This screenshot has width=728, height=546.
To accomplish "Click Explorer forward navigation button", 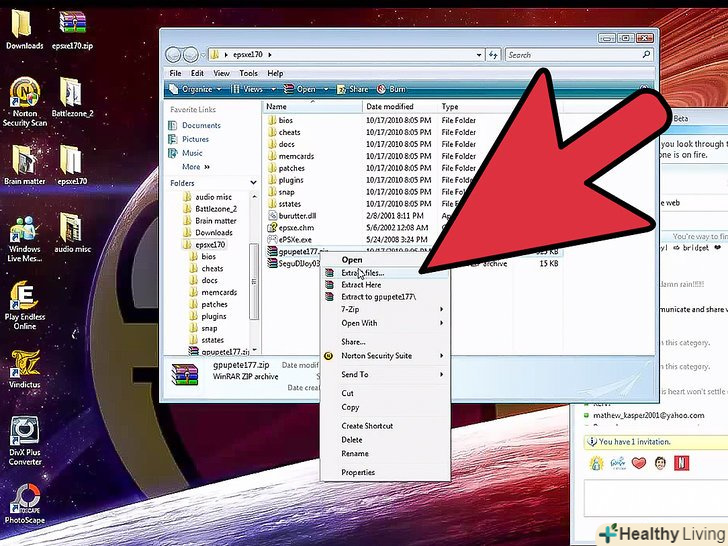I will pos(190,55).
